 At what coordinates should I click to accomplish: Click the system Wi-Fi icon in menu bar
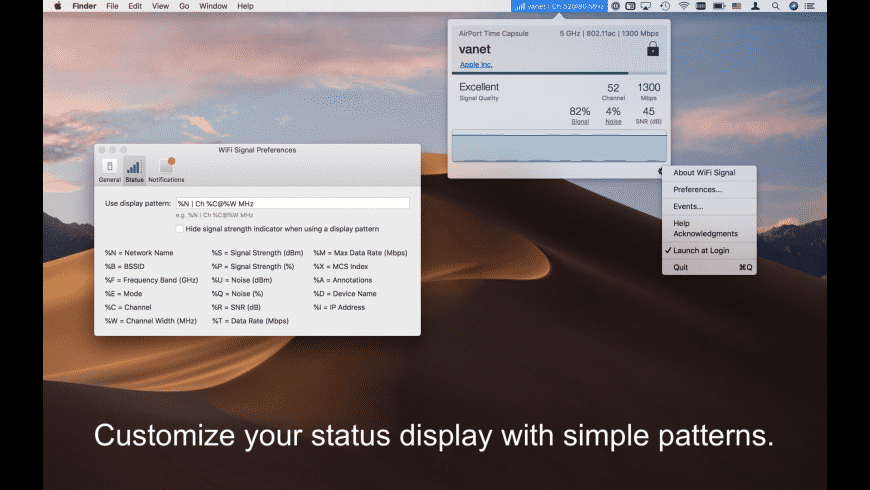[x=684, y=6]
